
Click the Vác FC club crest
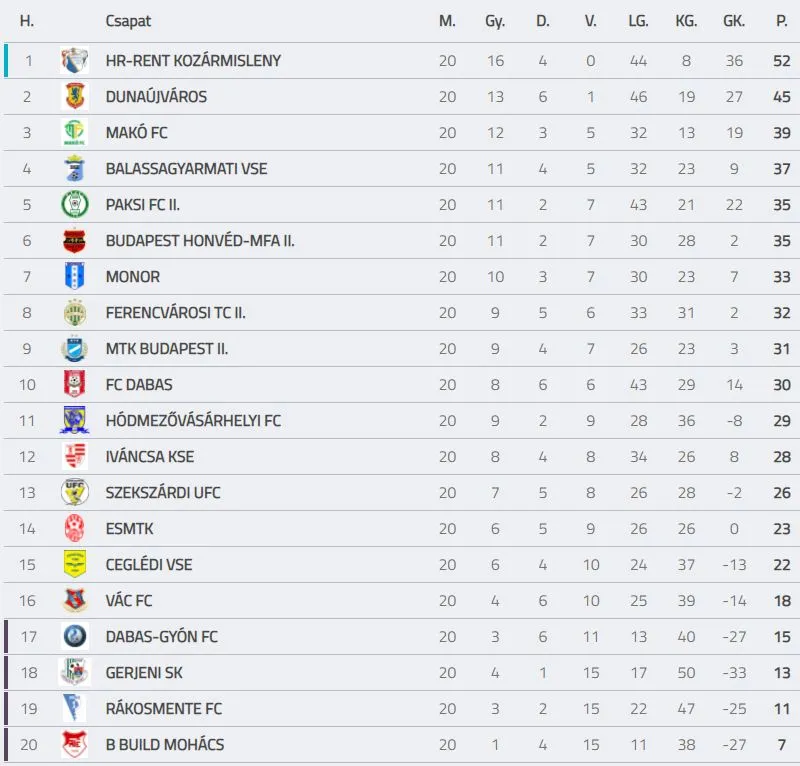(75, 601)
